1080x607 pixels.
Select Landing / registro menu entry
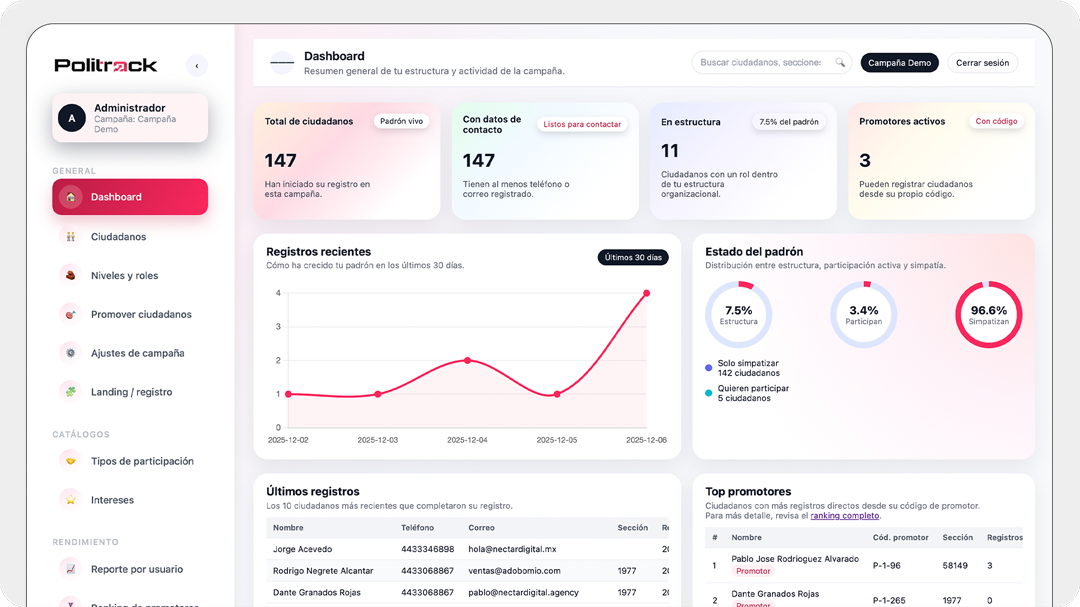click(130, 392)
